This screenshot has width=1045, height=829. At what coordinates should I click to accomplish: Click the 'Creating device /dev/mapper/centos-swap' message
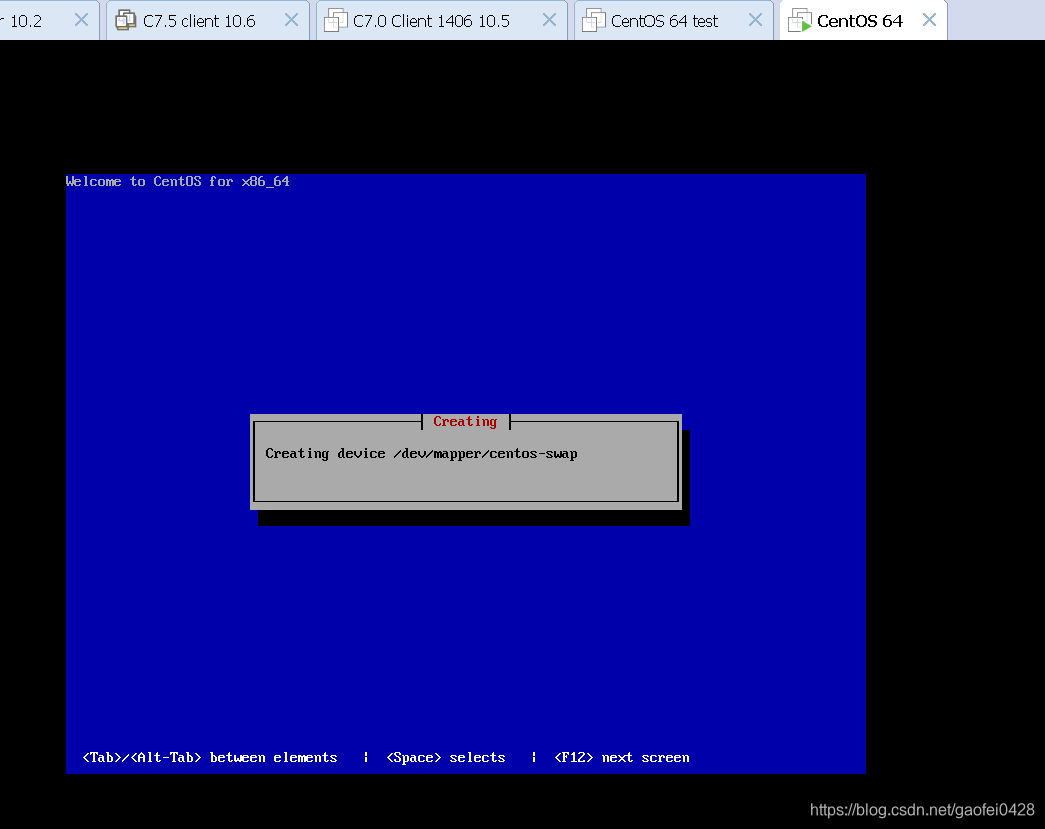point(421,454)
